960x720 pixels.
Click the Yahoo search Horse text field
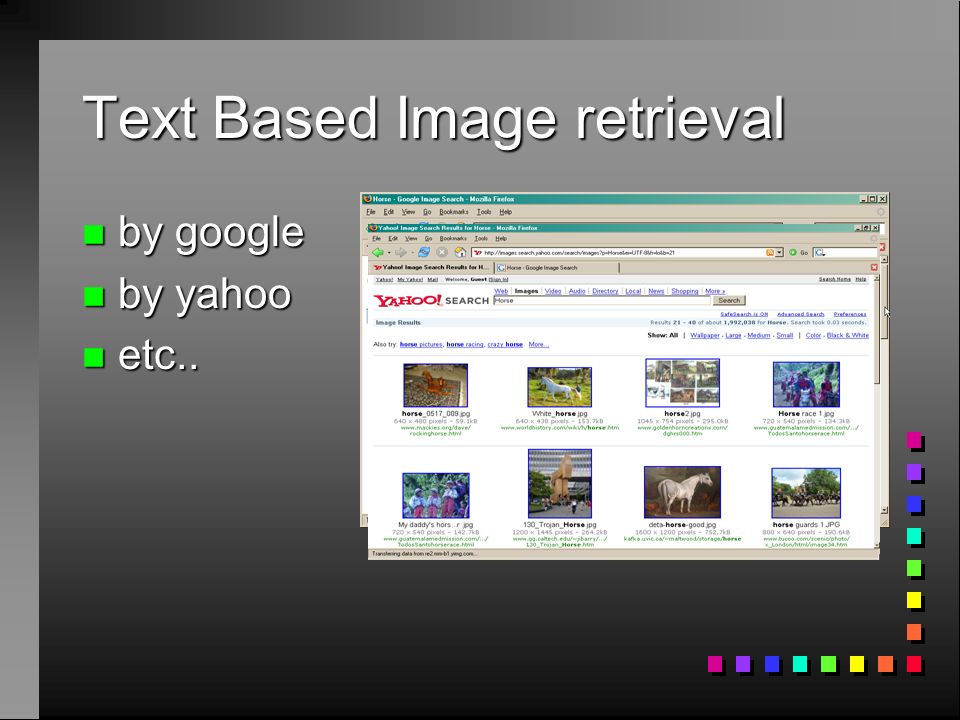pyautogui.click(x=602, y=301)
